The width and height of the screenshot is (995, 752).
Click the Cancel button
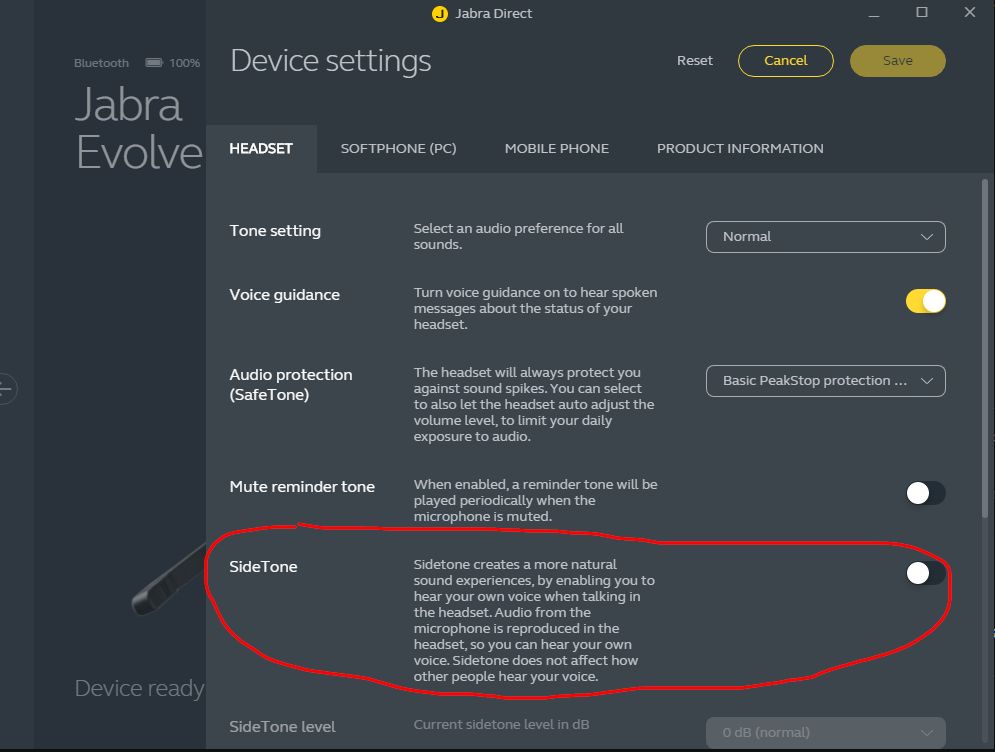[x=786, y=61]
